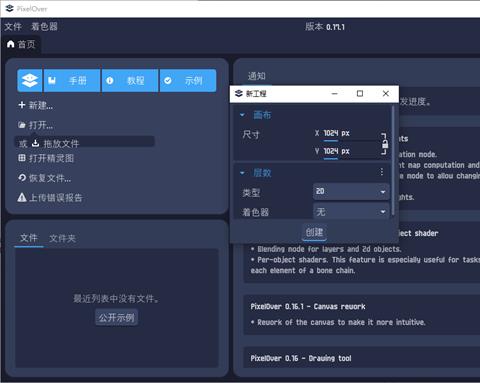The height and width of the screenshot is (383, 480).
Task: Click the restore icon beside 恢复文件
Action: coord(22,178)
